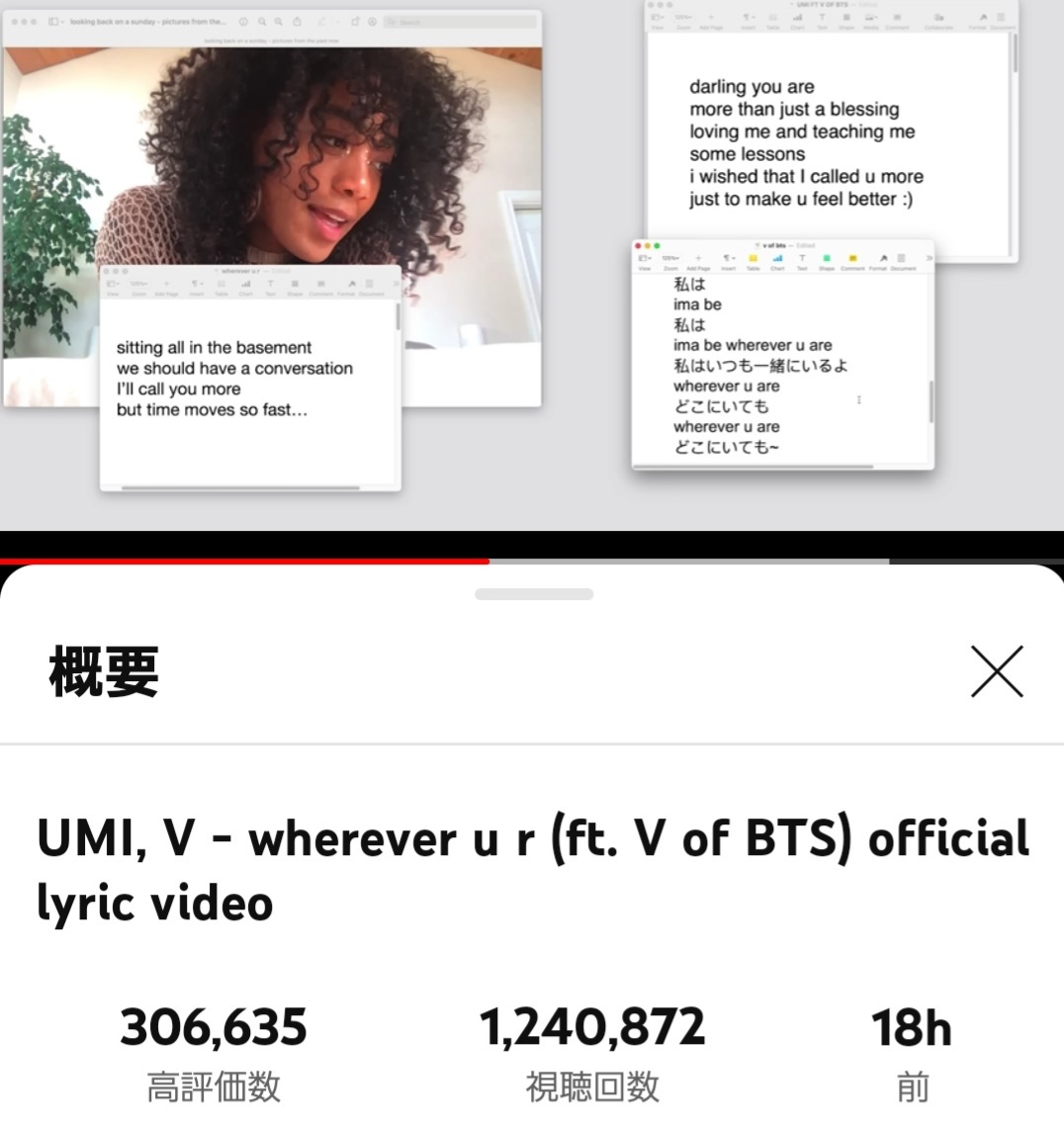The image size is (1064, 1127).
Task: Click the Table icon in v of bts window
Action: coord(753,258)
